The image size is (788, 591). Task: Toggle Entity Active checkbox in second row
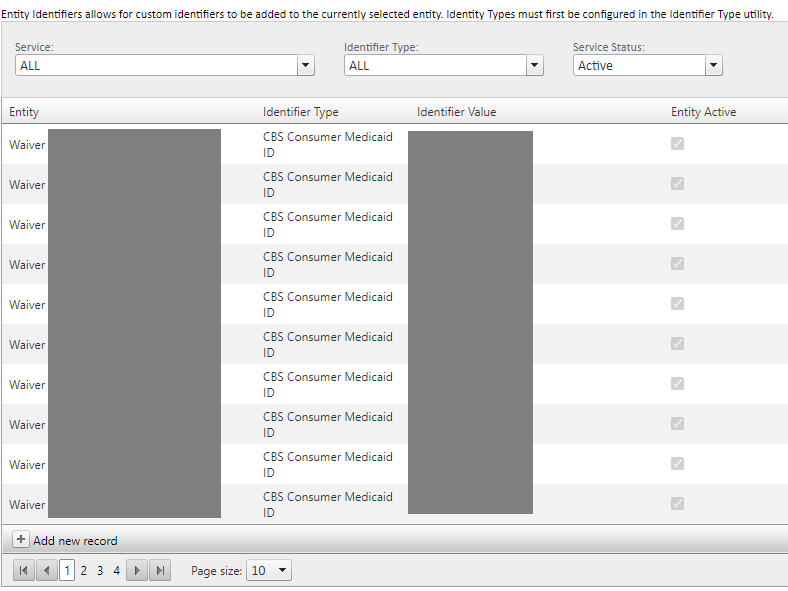(677, 183)
